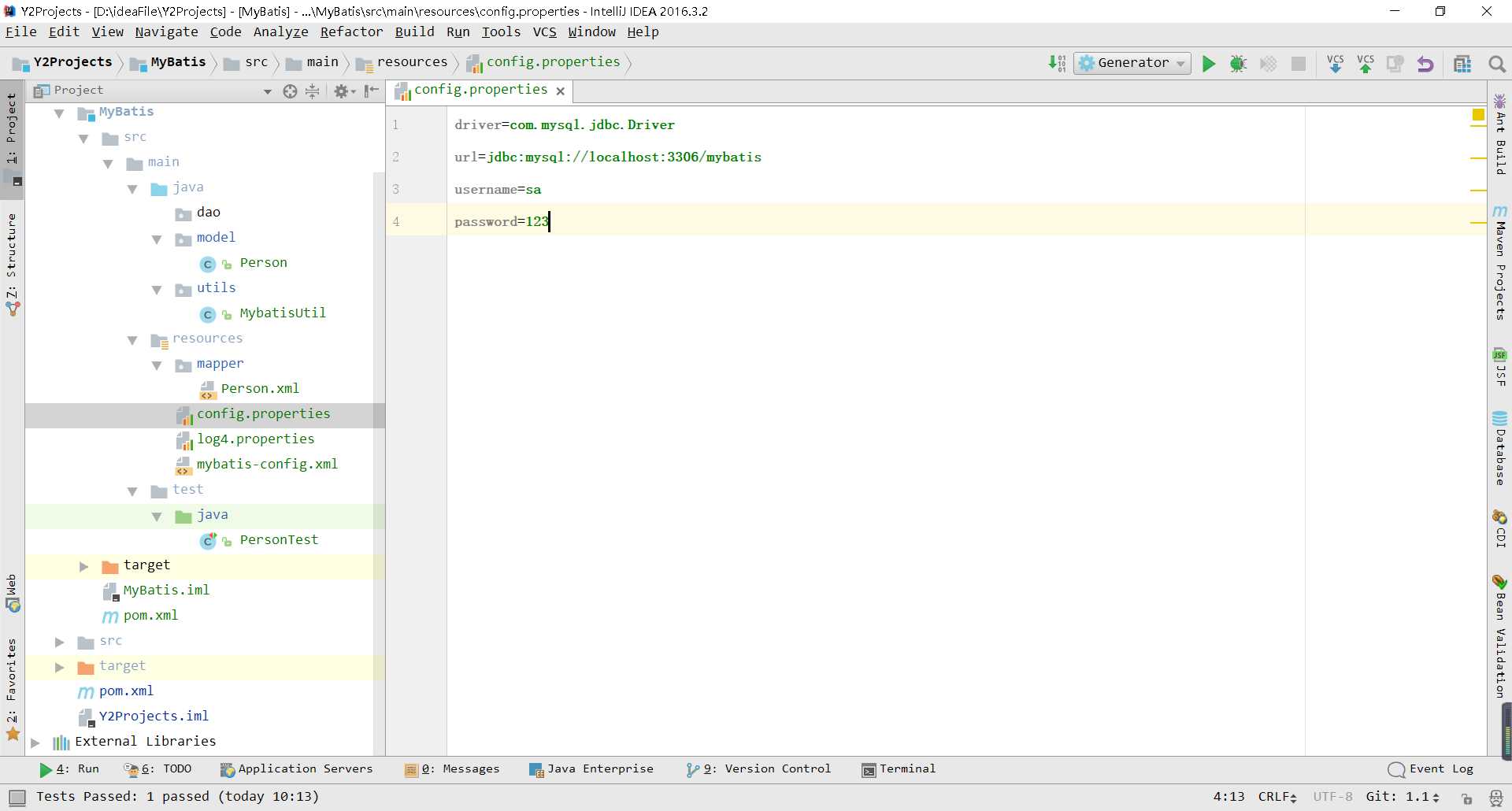Open the Event Log
The image size is (1512, 811).
pyautogui.click(x=1431, y=769)
